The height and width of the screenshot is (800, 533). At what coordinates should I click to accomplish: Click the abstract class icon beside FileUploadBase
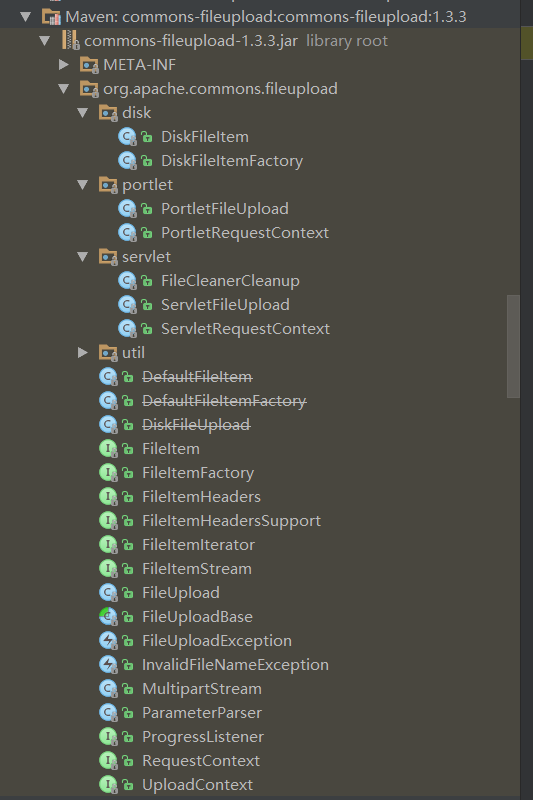click(108, 617)
